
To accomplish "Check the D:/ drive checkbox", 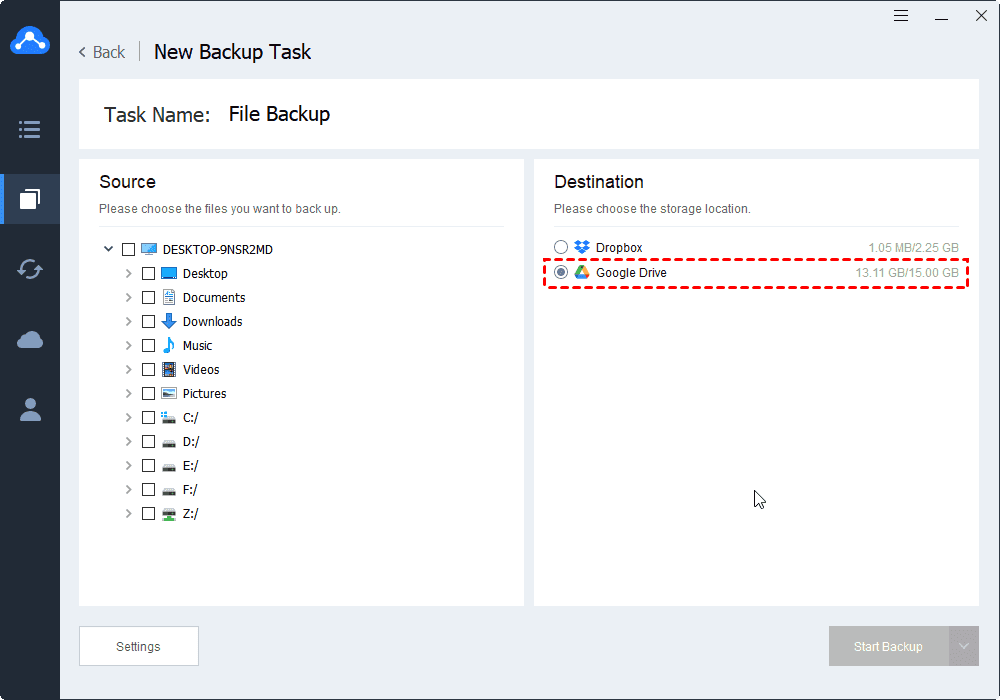I will (149, 442).
